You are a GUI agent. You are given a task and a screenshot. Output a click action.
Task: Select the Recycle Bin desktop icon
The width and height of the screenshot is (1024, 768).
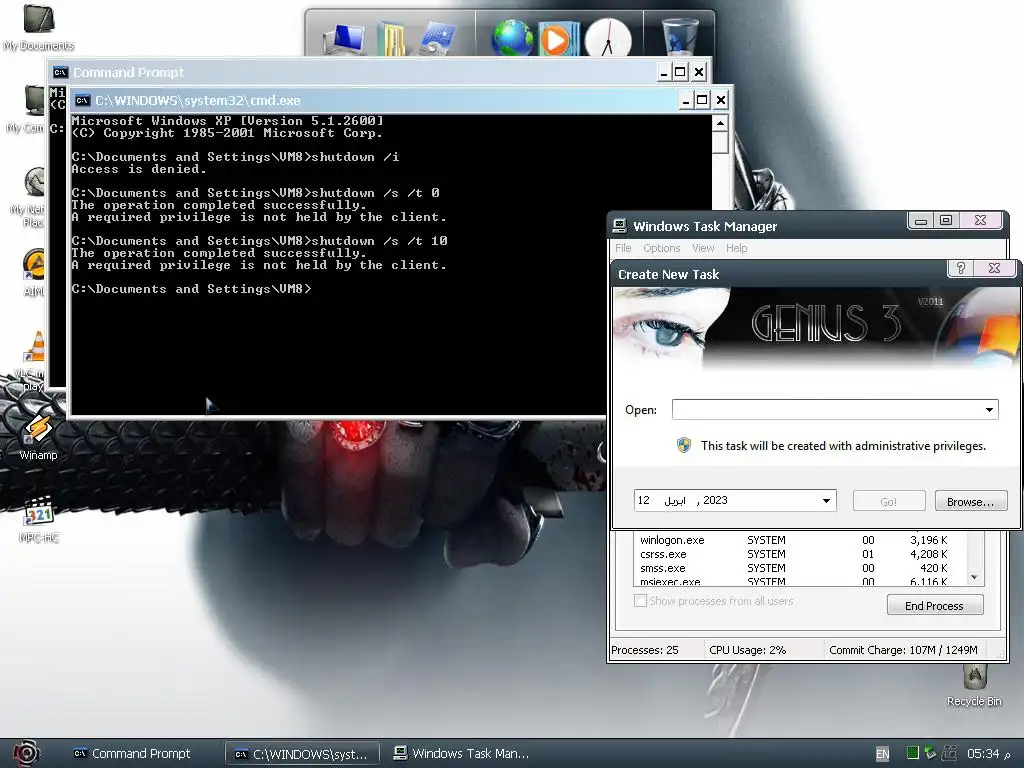tap(974, 686)
